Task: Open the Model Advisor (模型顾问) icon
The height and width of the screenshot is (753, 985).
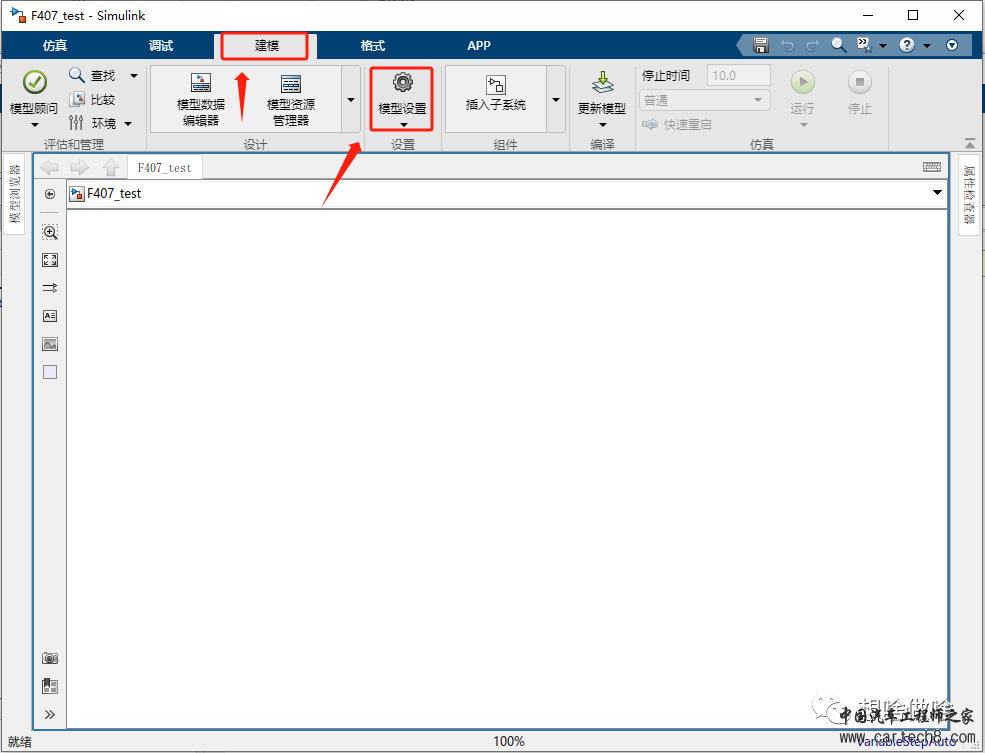Action: 35,82
